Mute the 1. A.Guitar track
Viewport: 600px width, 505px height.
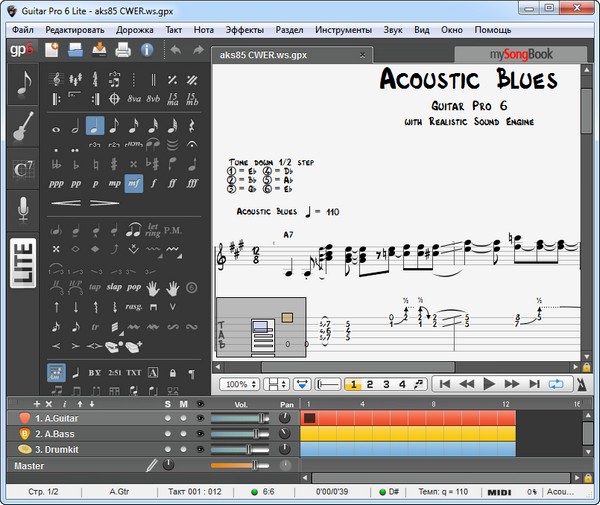coord(184,418)
